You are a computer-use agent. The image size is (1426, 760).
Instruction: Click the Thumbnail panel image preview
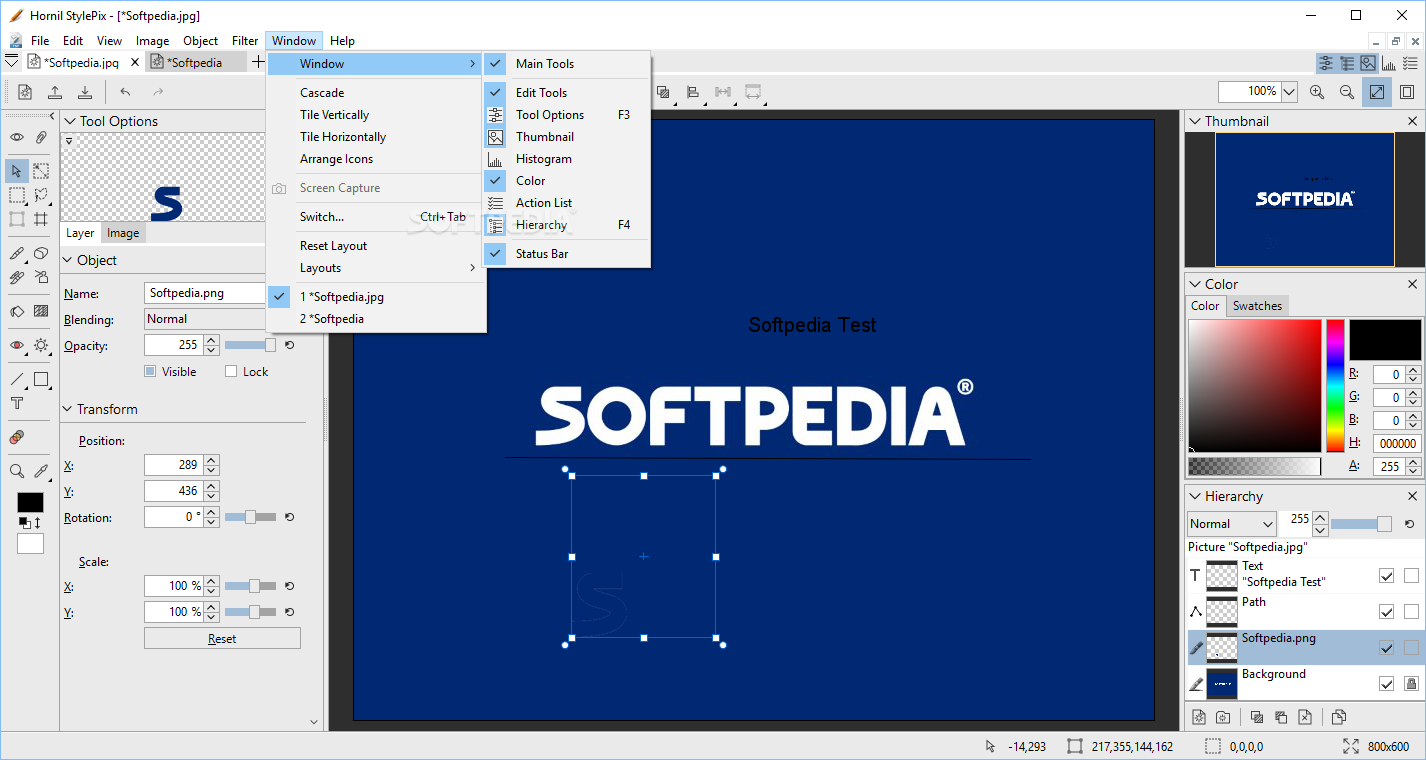(1305, 200)
